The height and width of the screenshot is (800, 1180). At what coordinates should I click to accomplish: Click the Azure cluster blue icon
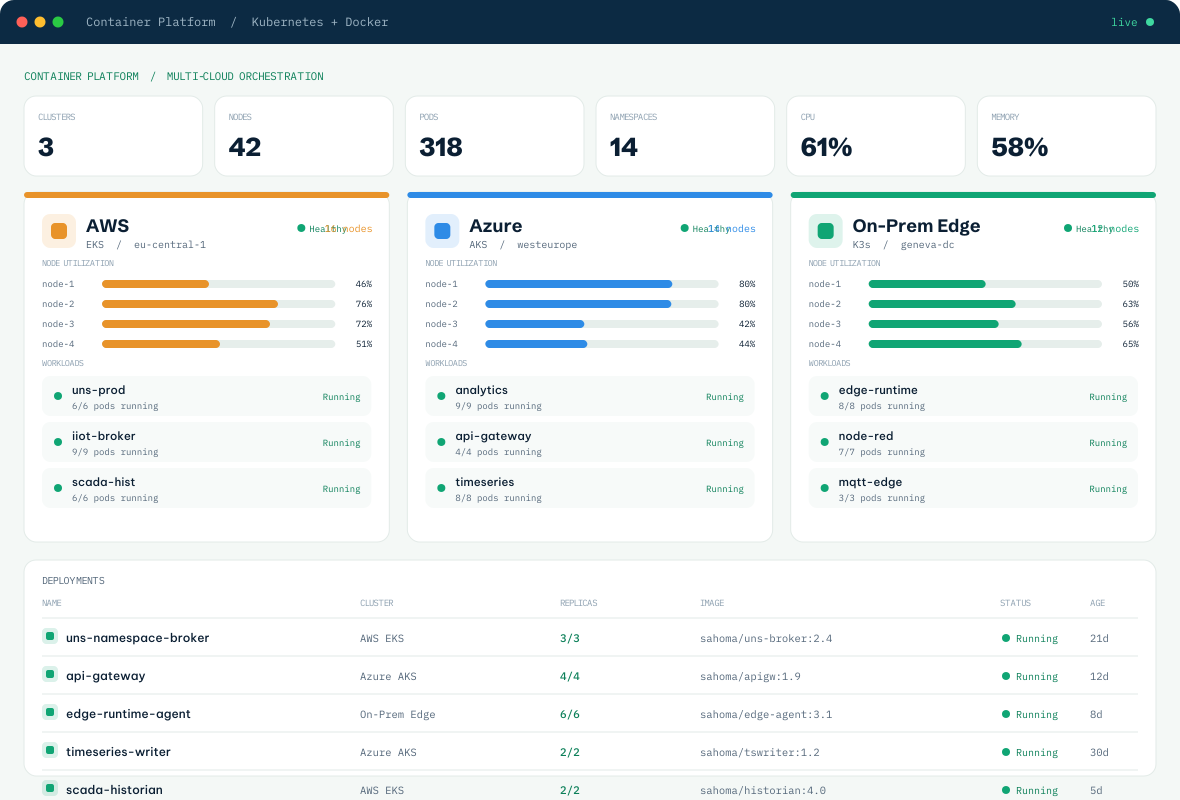click(x=442, y=231)
